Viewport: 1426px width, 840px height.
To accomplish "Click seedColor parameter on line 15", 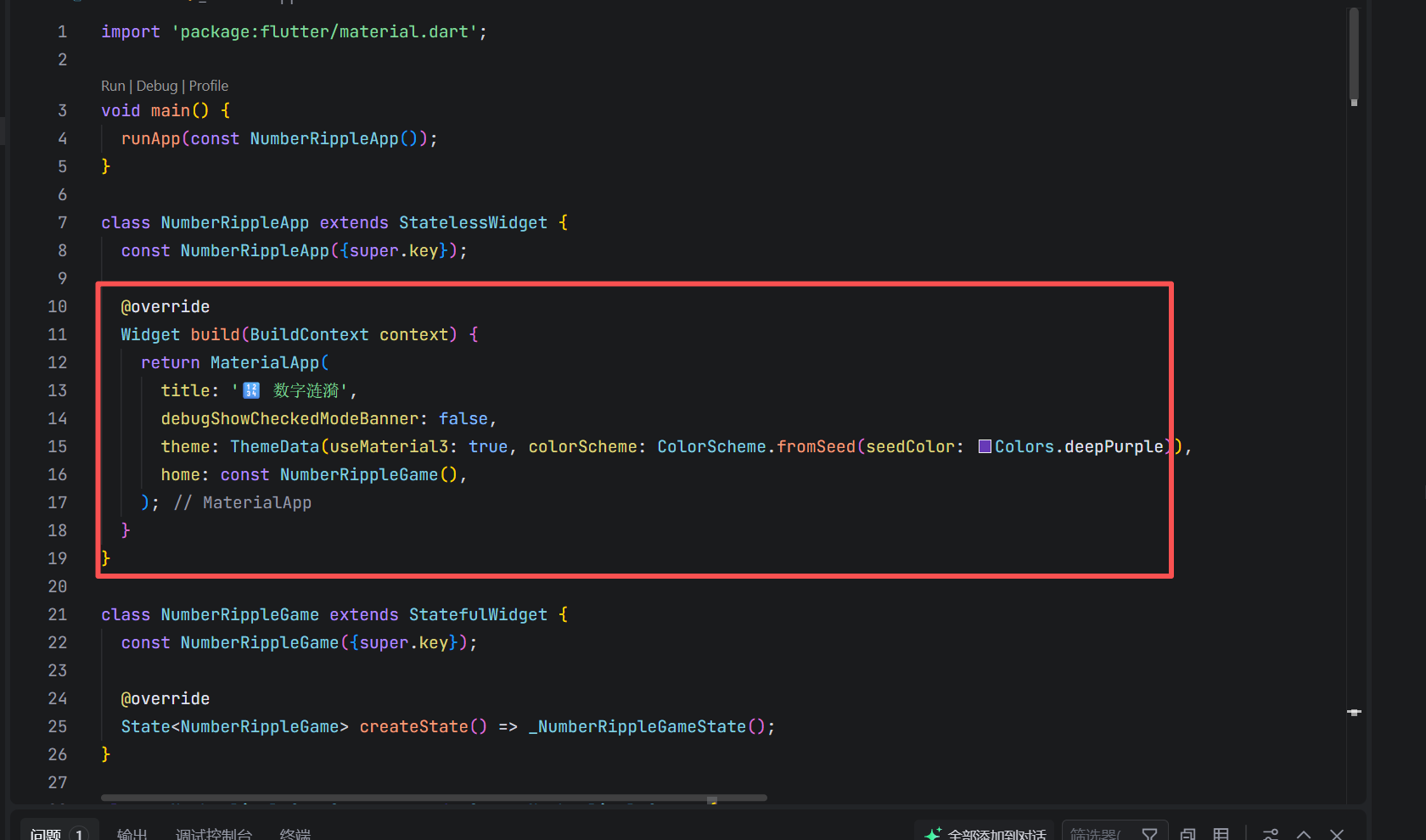I will coord(910,446).
